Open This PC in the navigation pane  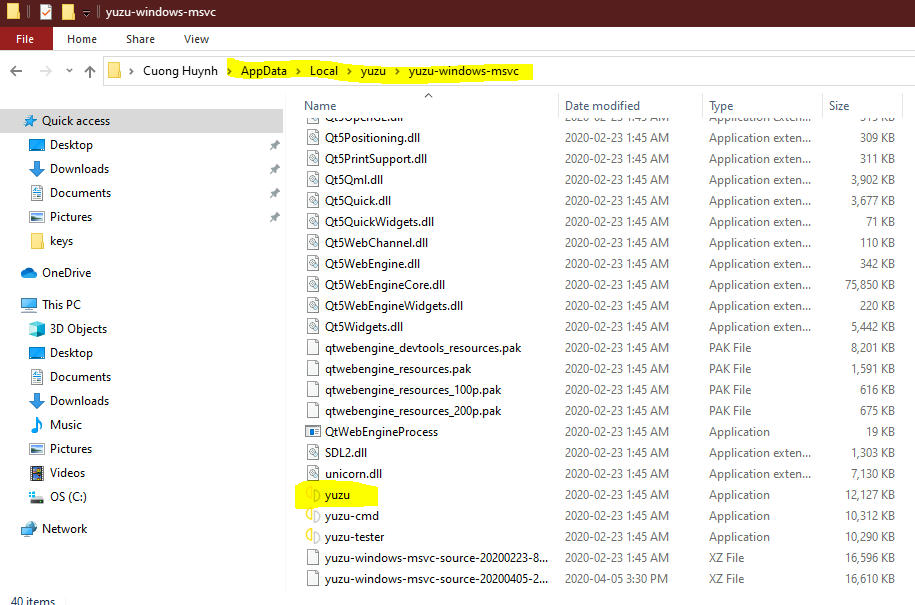point(51,305)
